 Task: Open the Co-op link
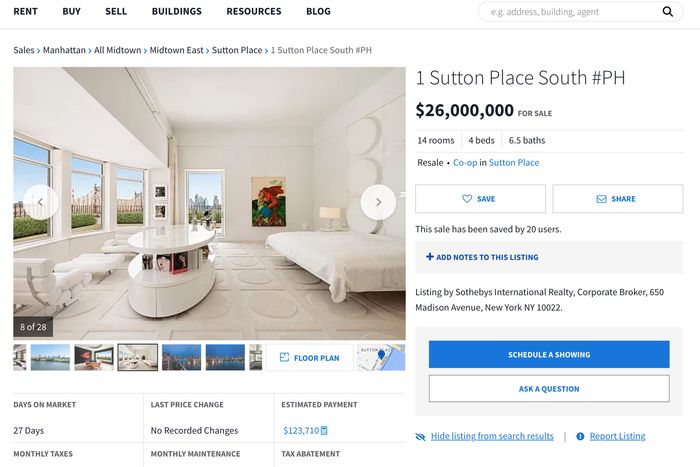(465, 163)
